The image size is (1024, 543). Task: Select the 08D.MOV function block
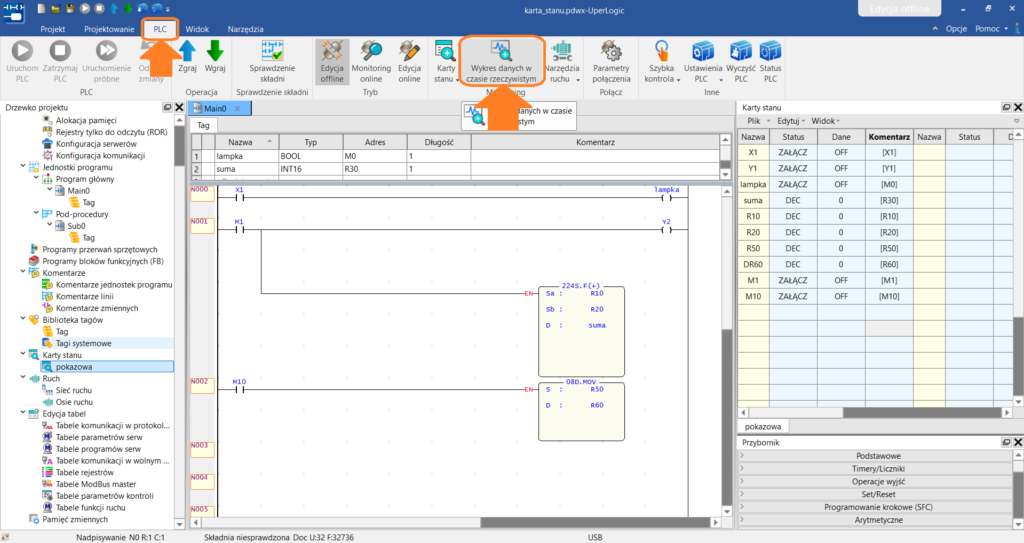tap(581, 412)
